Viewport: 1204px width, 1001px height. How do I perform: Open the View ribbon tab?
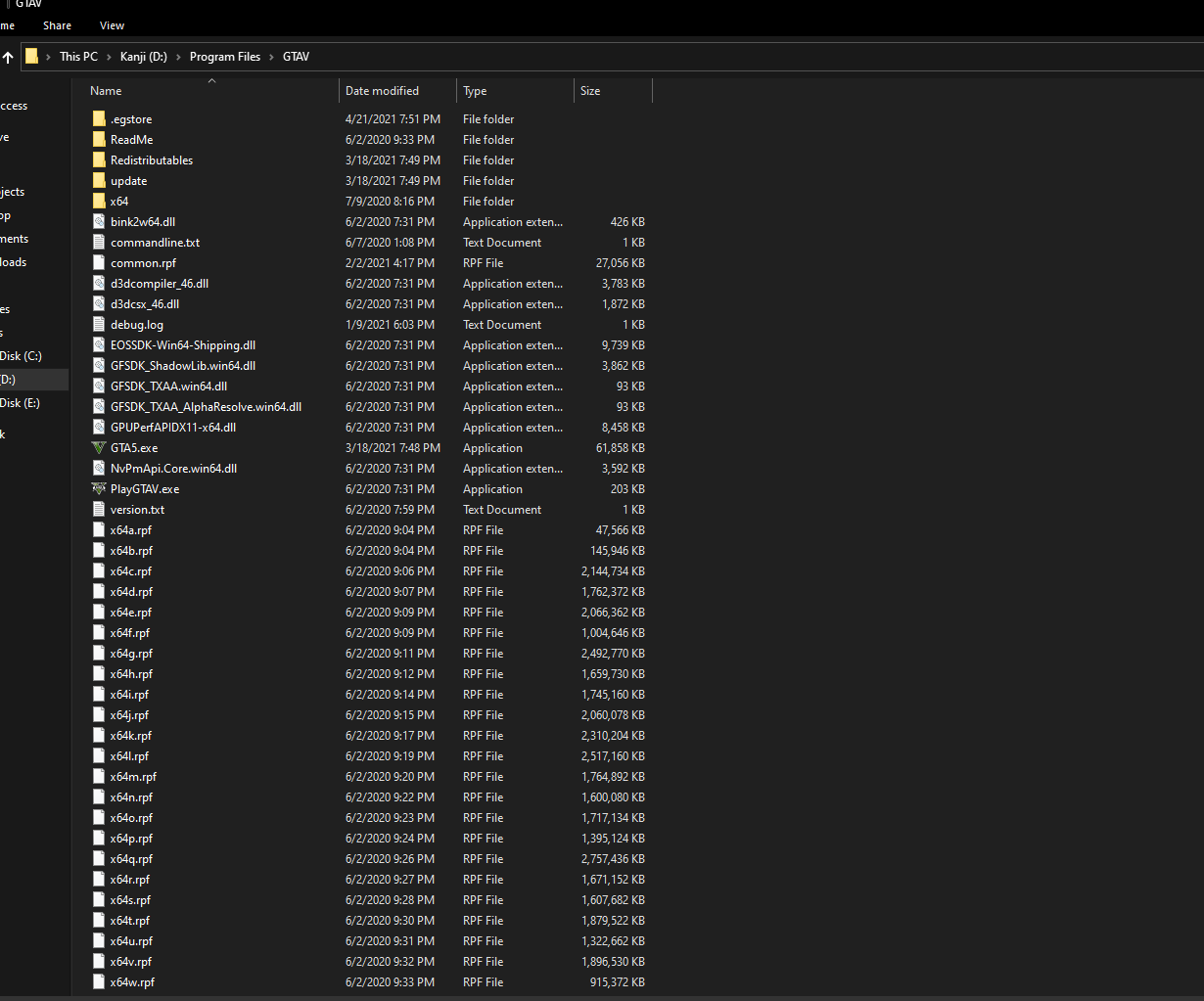click(112, 24)
